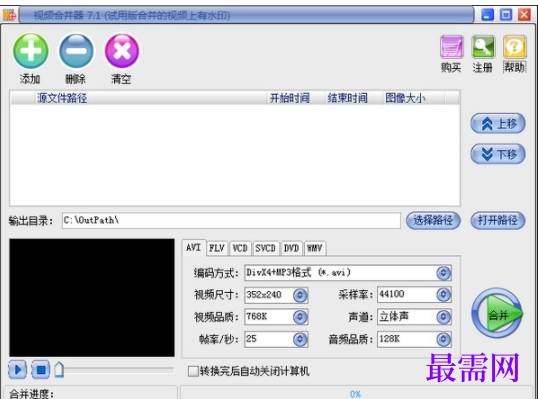The image size is (538, 399).
Task: Open the Register (注册) key icon
Action: click(483, 47)
